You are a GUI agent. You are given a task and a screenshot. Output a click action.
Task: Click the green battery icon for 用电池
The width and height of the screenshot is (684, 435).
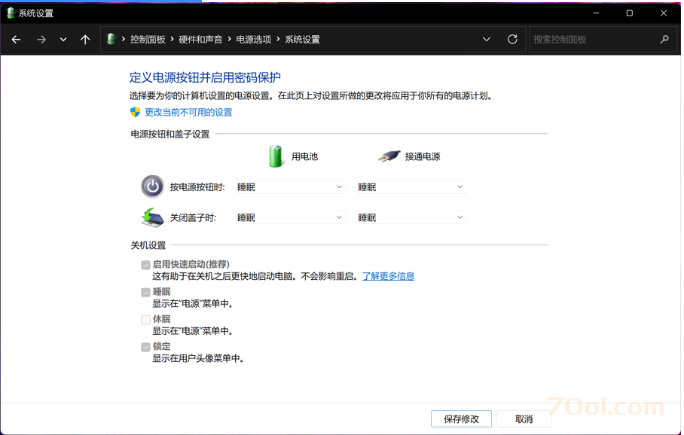[275, 156]
